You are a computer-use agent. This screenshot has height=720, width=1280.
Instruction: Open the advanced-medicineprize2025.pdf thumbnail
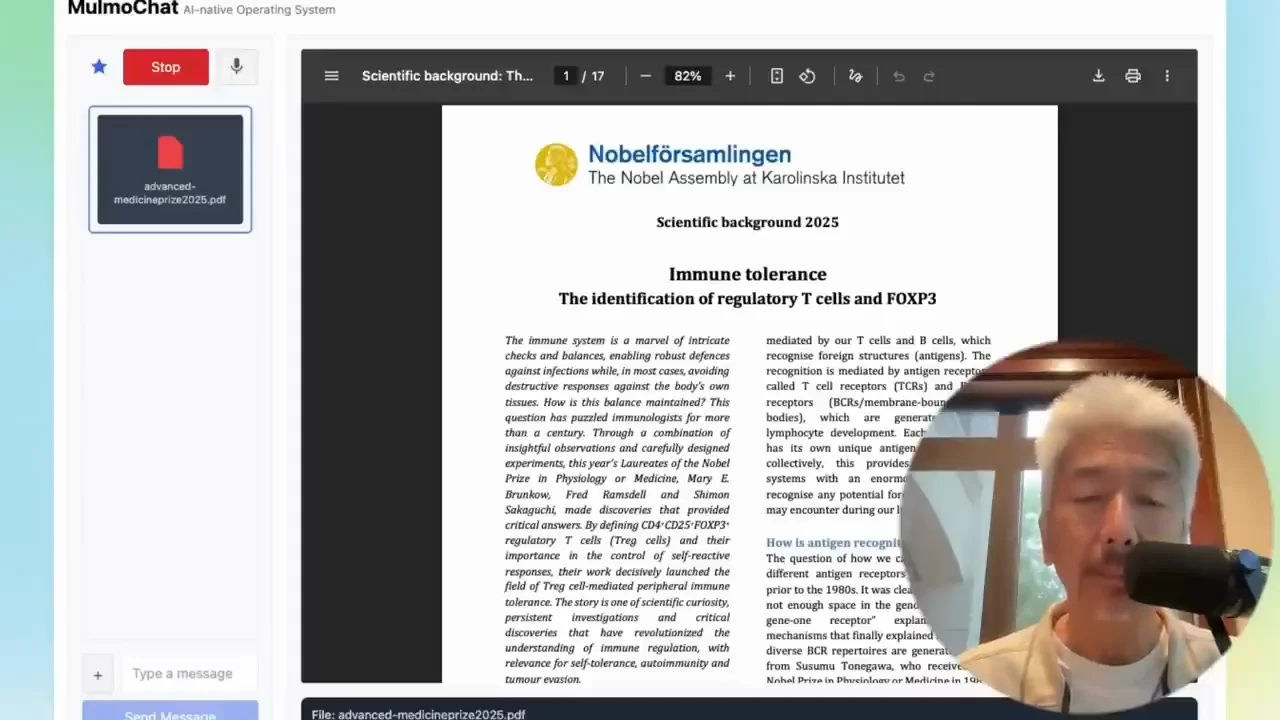pyautogui.click(x=170, y=169)
